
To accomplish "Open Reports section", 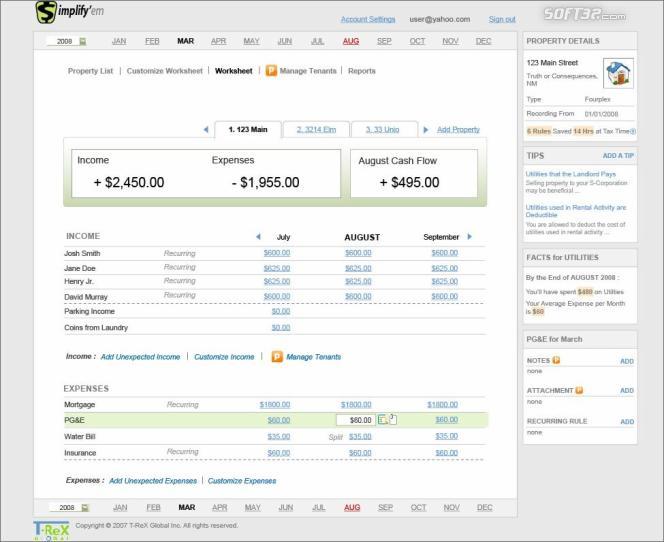I will coord(362,71).
